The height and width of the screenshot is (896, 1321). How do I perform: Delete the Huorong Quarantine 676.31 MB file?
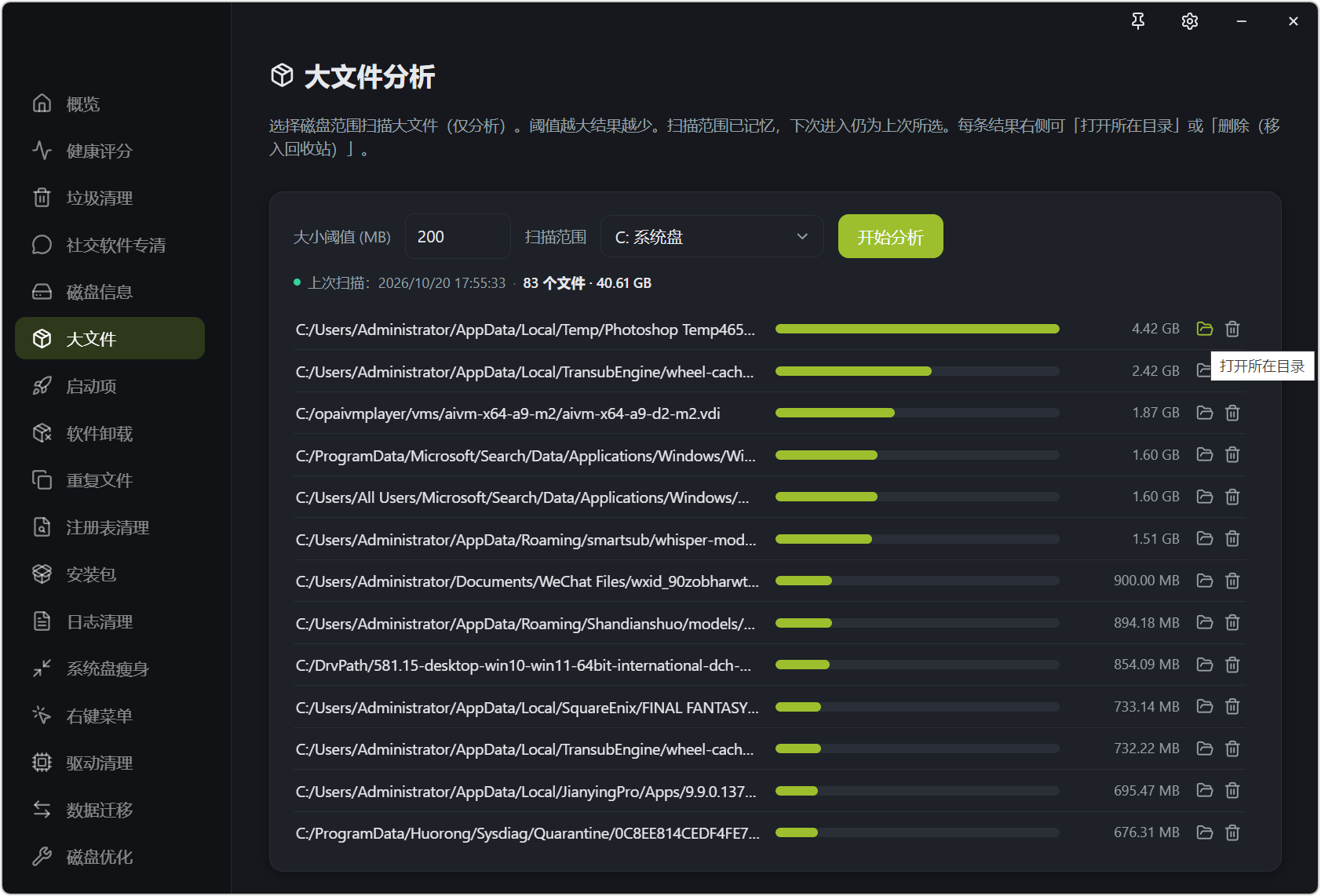coord(1232,832)
